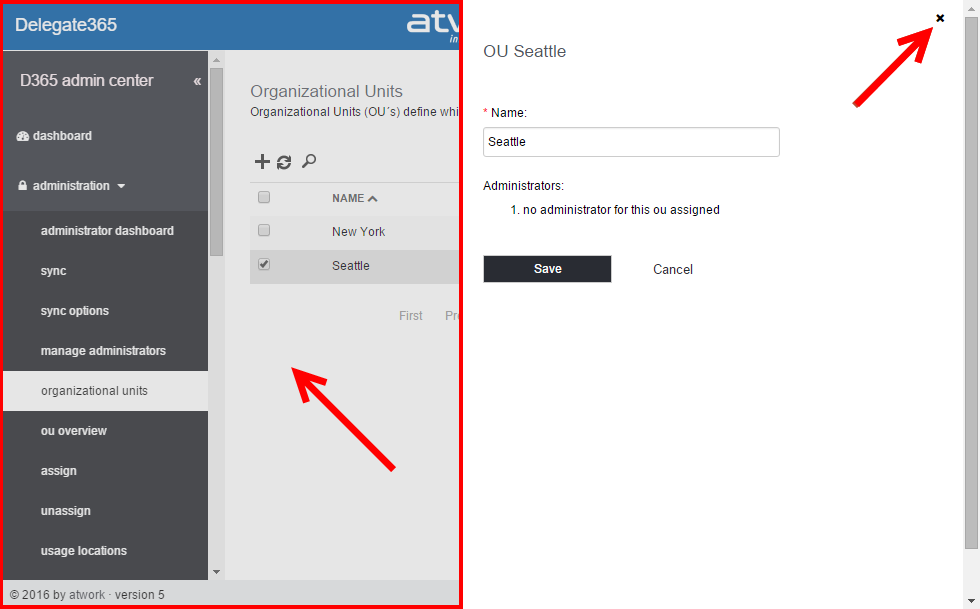Click the refresh list icon
Image resolution: width=980 pixels, height=609 pixels.
[284, 162]
